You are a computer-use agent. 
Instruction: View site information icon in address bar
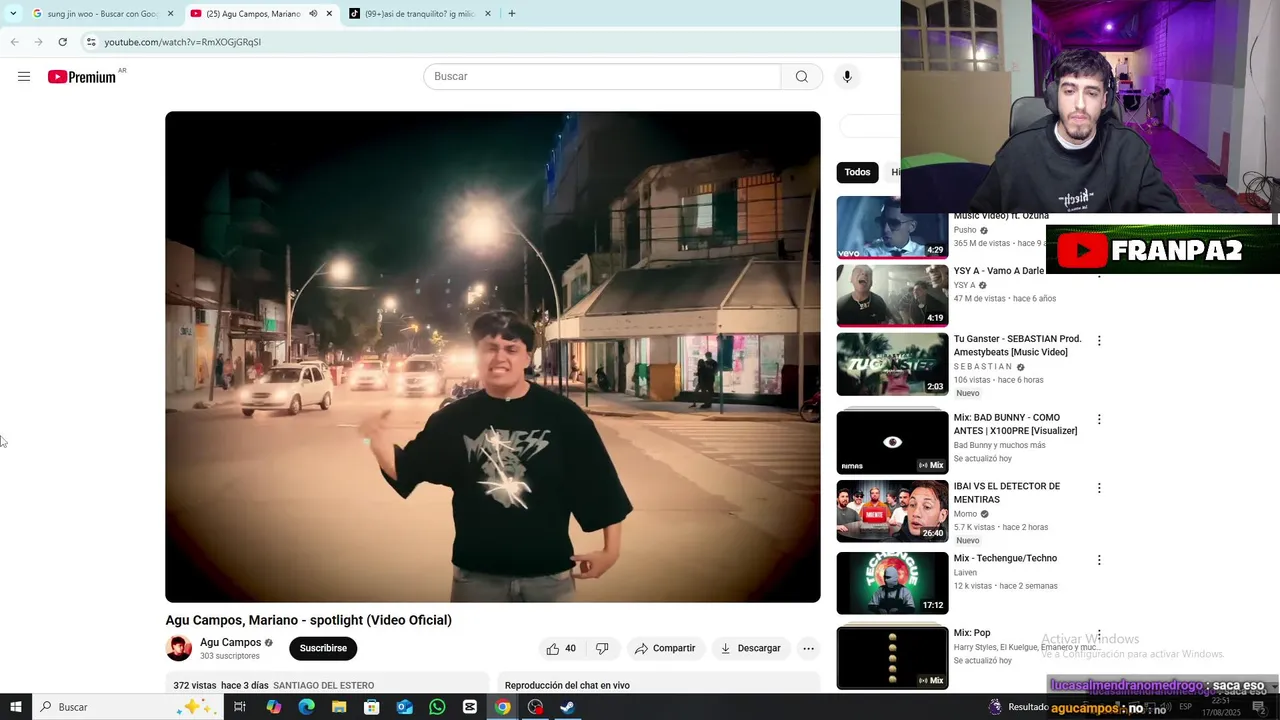pos(91,42)
